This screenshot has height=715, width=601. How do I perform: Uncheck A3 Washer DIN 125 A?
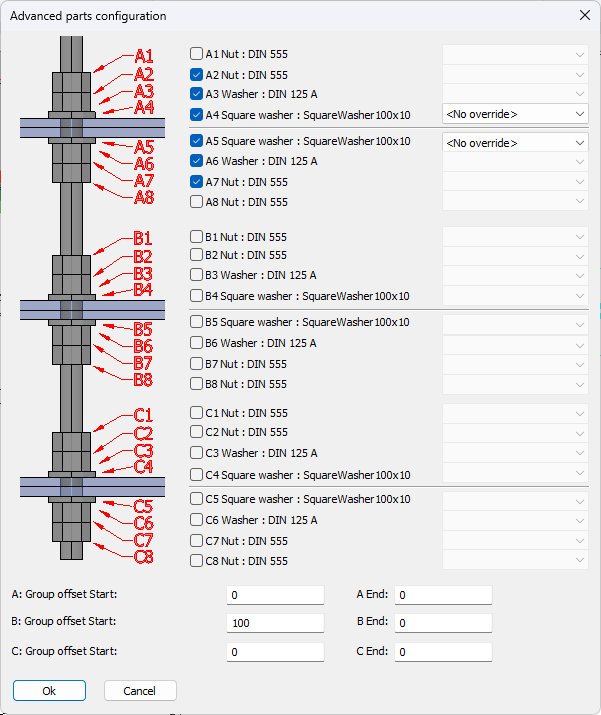pyautogui.click(x=197, y=93)
